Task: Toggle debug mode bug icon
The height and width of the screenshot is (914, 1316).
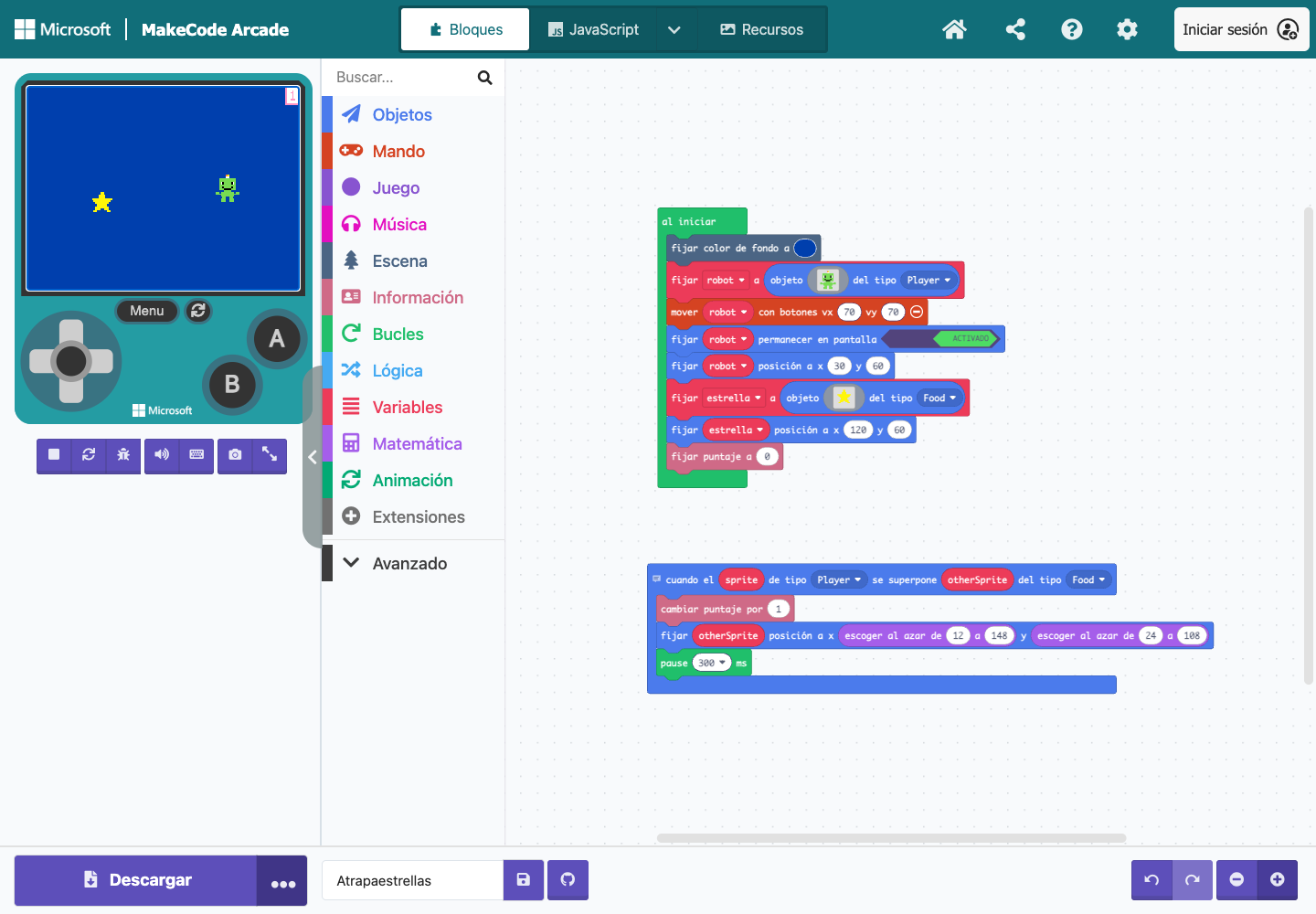Action: click(123, 454)
